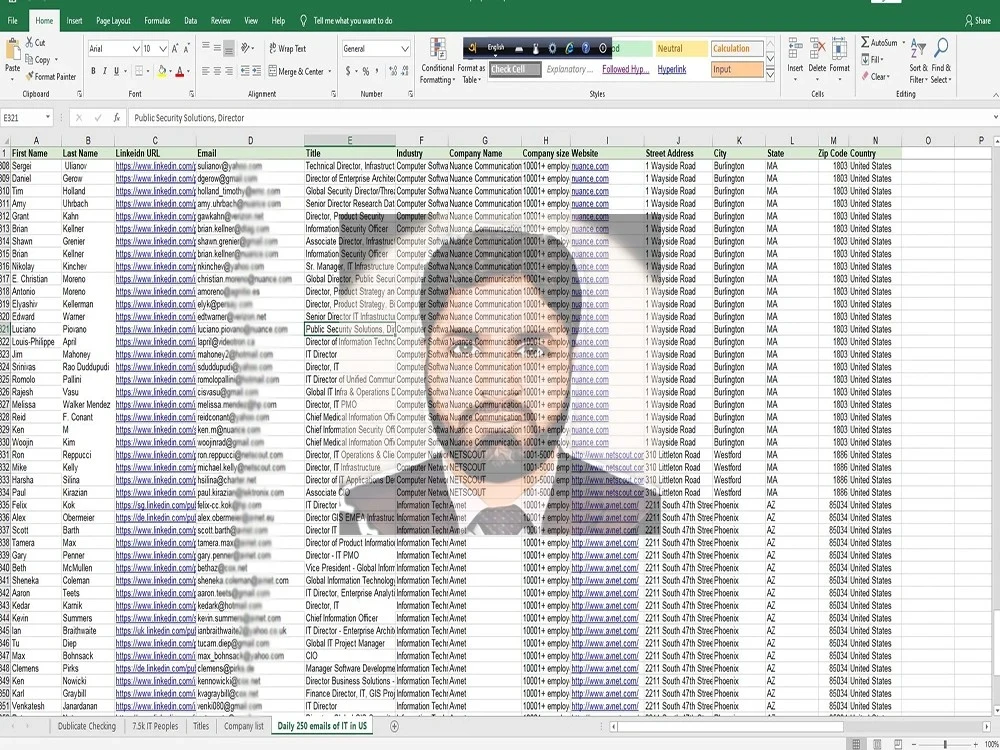Open the 7.5k IT Peoples sheet tab
The width and height of the screenshot is (1000, 750).
pos(155,726)
